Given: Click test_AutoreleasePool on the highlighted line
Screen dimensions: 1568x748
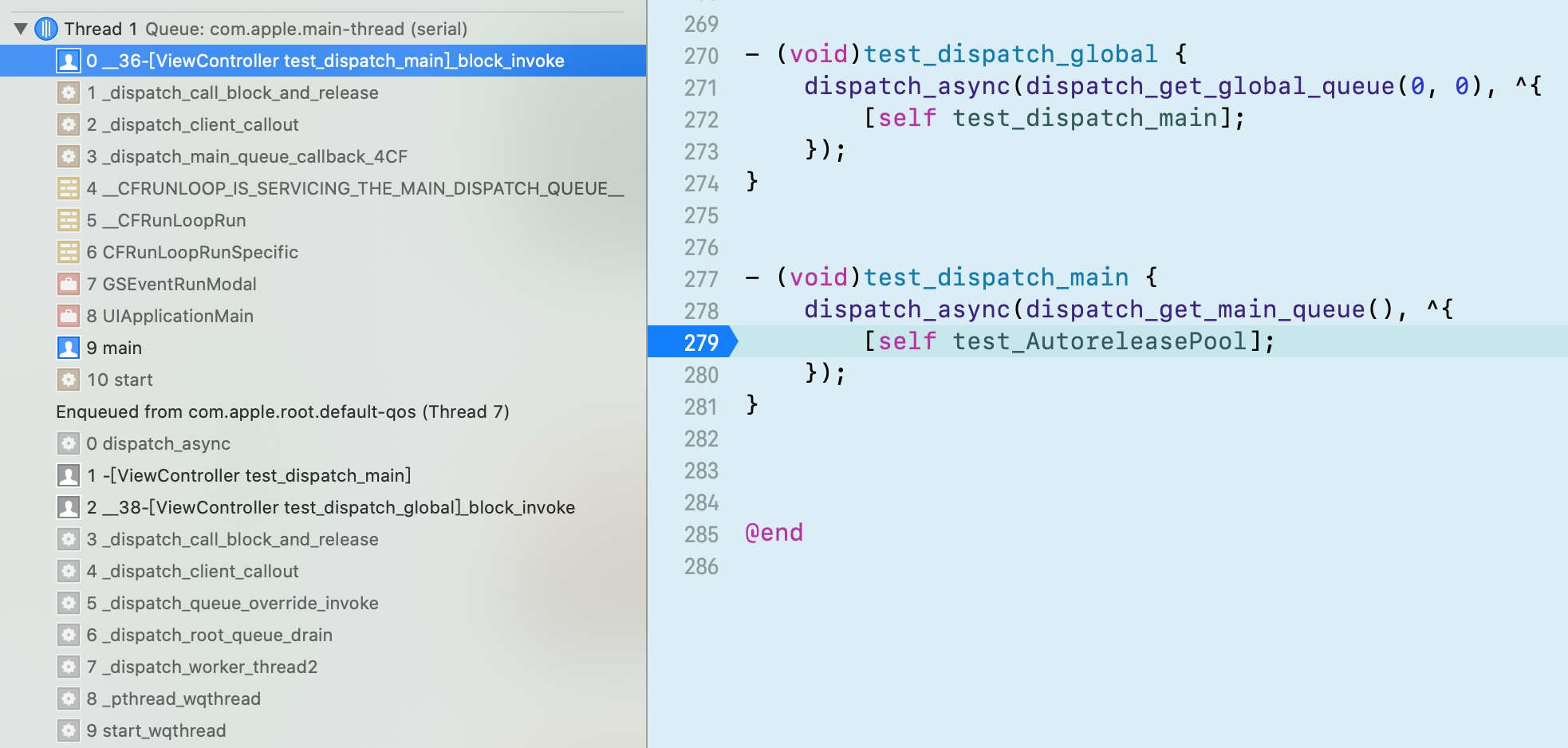Looking at the screenshot, I should click(x=1099, y=341).
